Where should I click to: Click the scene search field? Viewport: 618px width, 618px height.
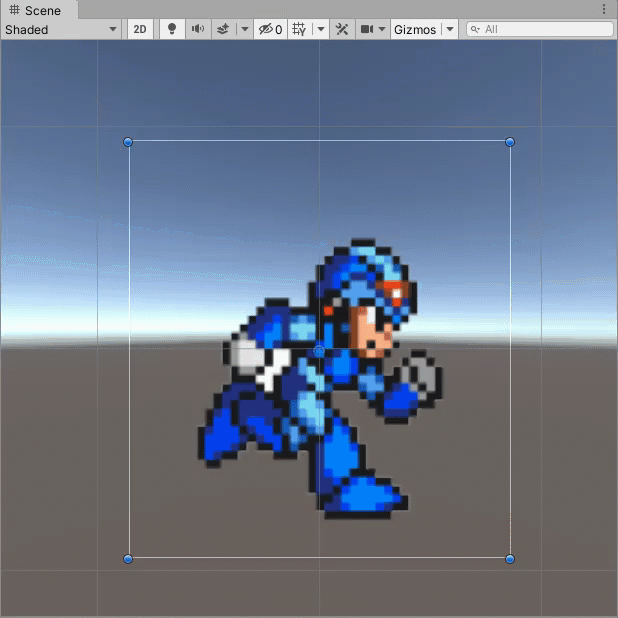pyautogui.click(x=540, y=30)
